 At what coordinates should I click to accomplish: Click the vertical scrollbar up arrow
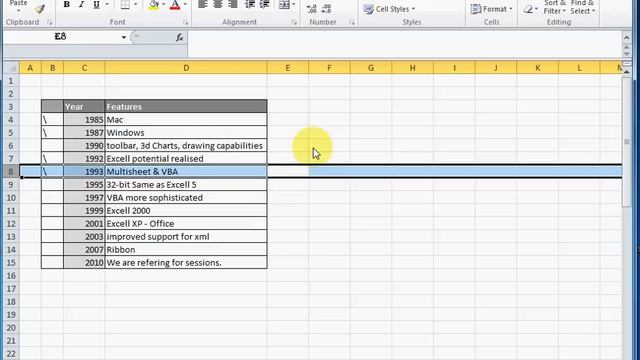tap(627, 72)
